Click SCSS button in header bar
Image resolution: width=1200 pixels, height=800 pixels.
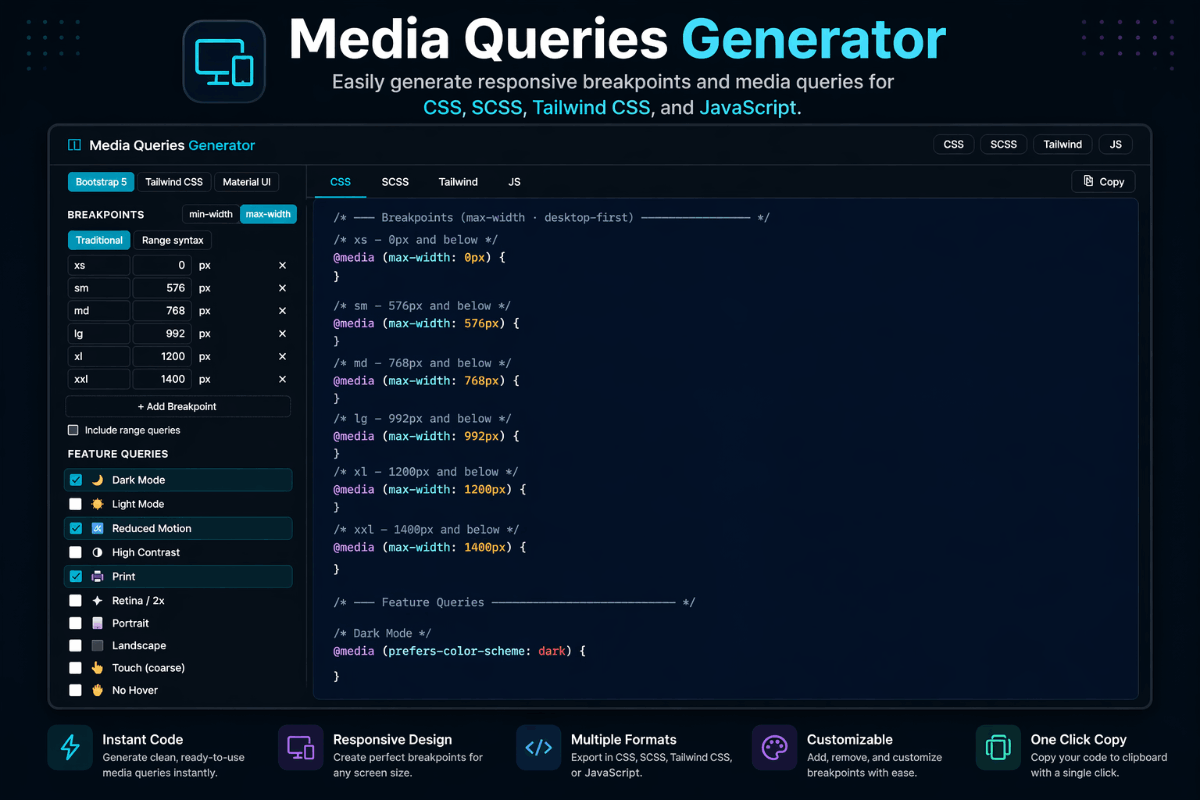tap(1004, 144)
